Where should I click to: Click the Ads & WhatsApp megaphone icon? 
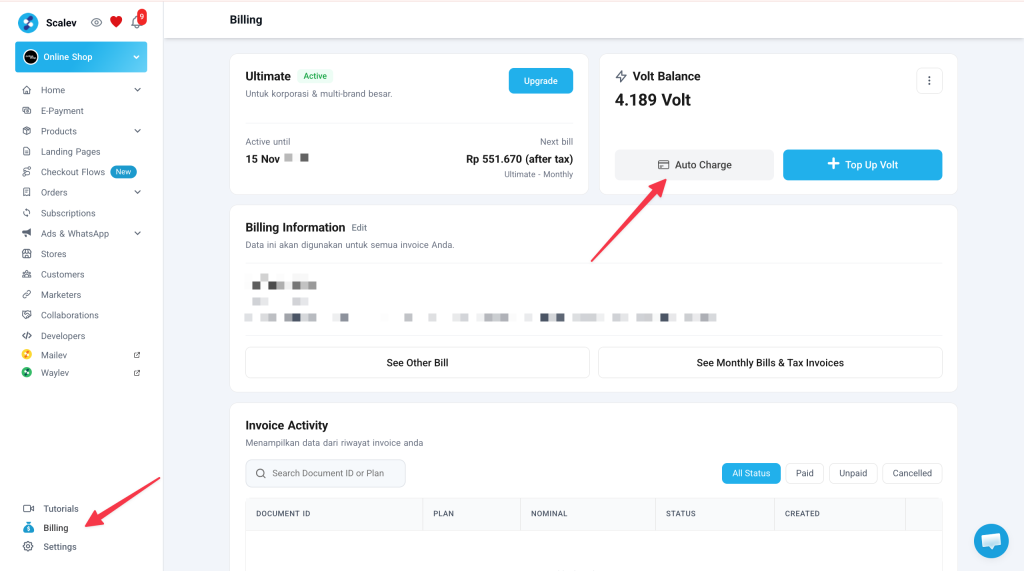click(27, 233)
